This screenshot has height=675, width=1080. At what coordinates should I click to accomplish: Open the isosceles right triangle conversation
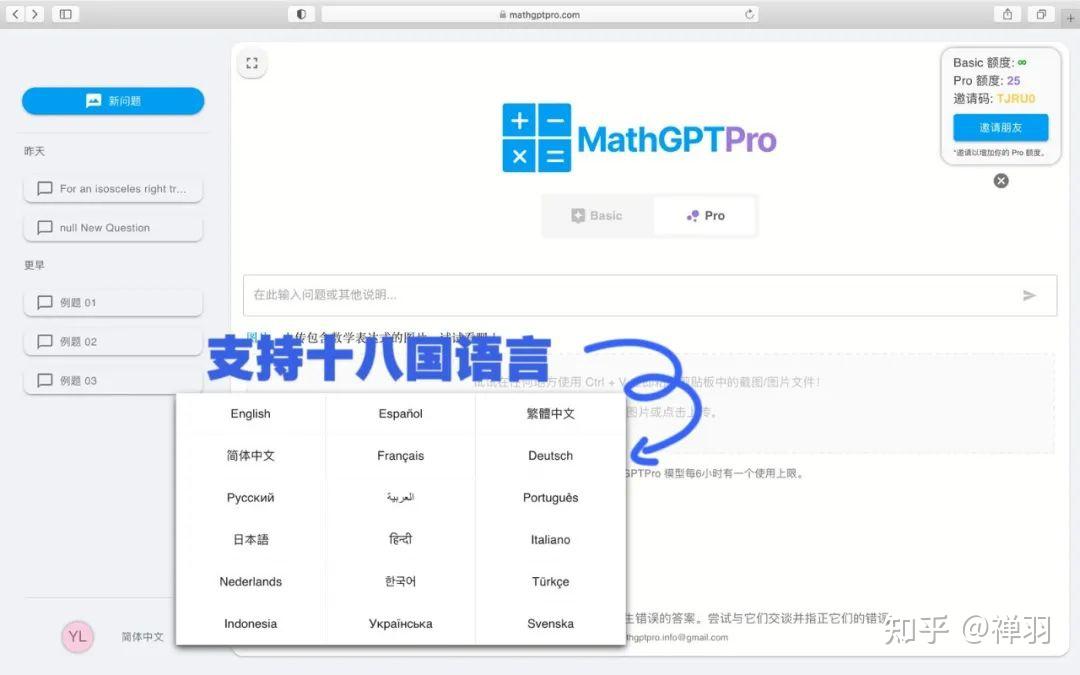pos(113,189)
